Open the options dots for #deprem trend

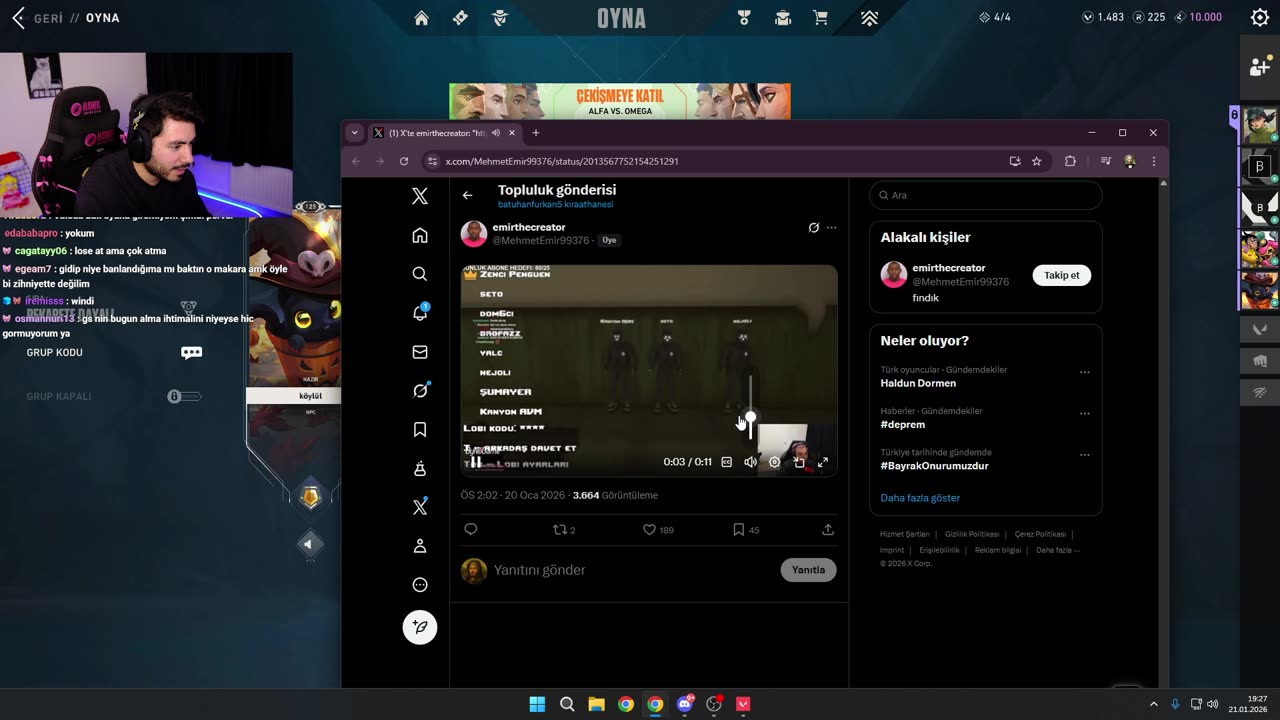coord(1084,413)
